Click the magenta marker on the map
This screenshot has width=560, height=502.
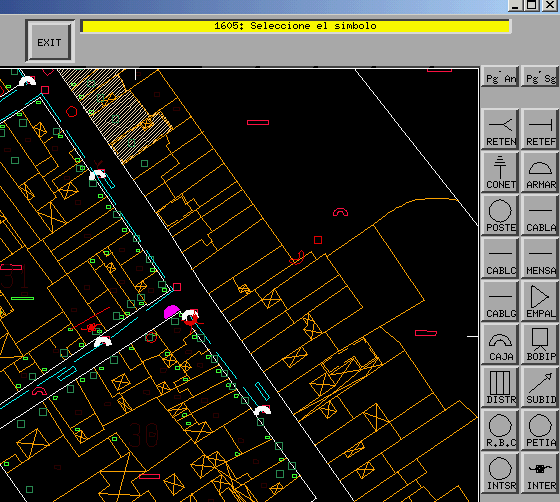171,312
